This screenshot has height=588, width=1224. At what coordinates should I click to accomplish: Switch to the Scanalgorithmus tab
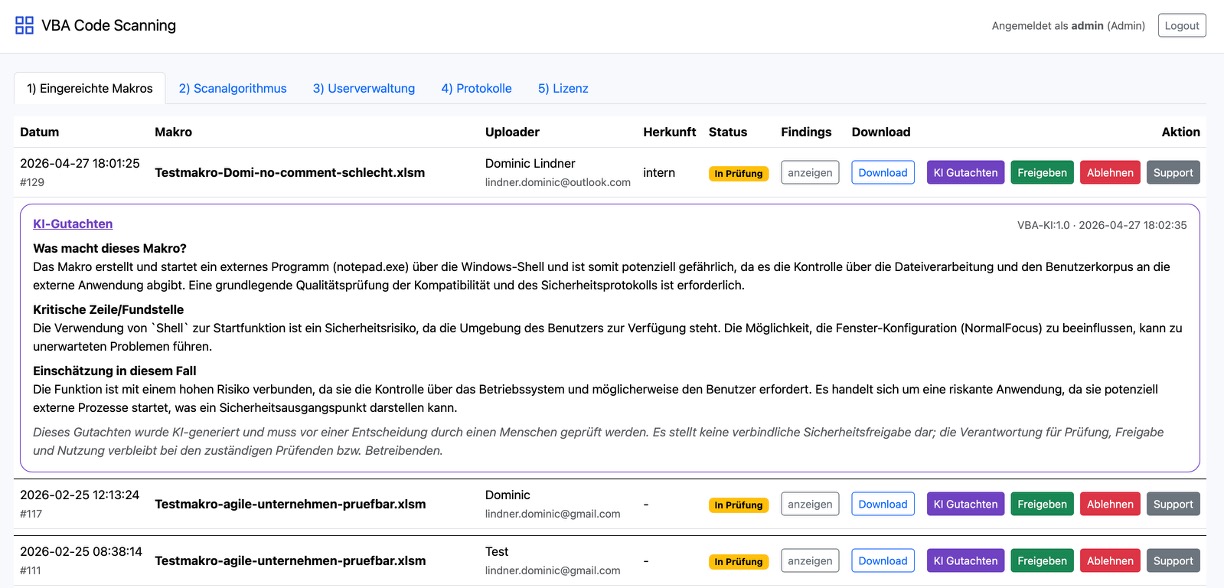pos(232,88)
